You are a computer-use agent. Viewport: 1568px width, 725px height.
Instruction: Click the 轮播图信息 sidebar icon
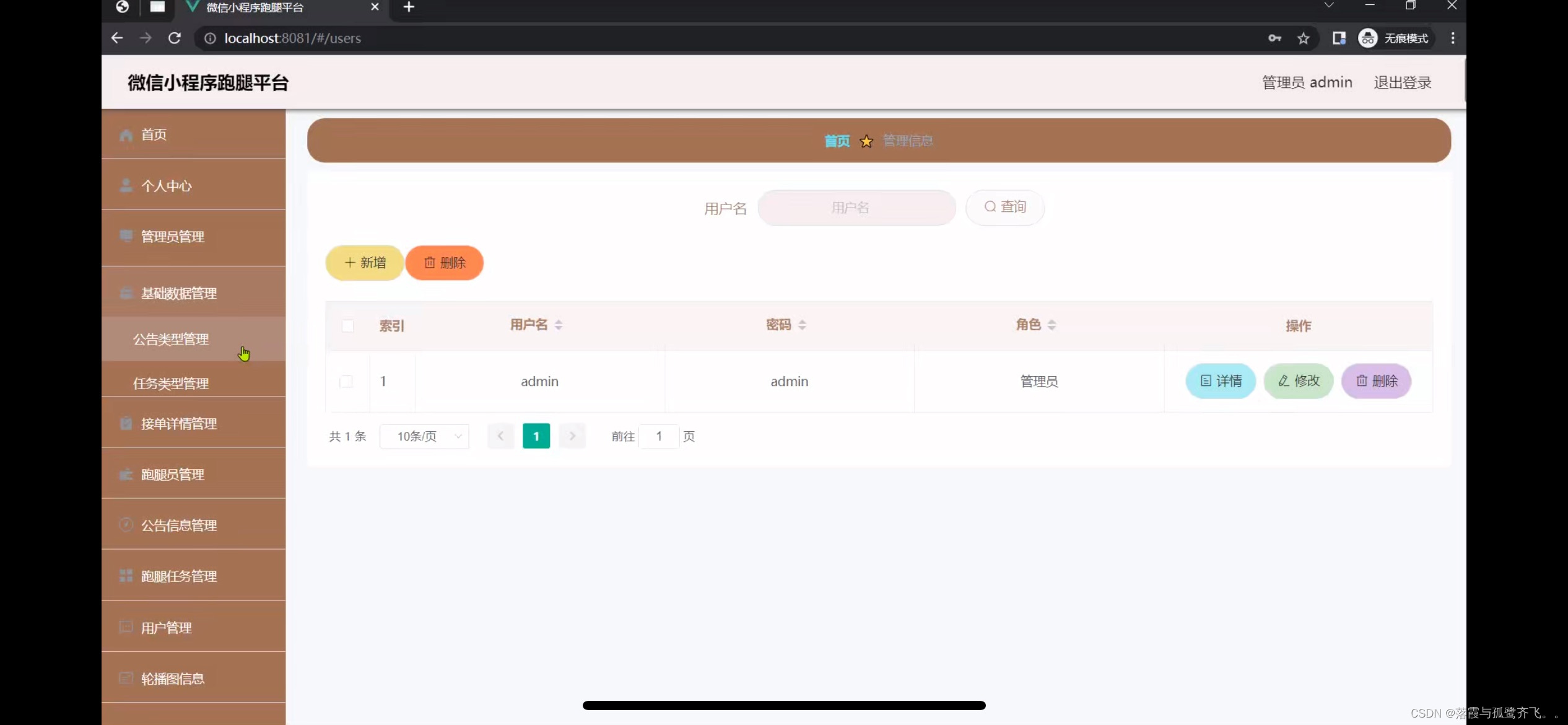point(126,679)
